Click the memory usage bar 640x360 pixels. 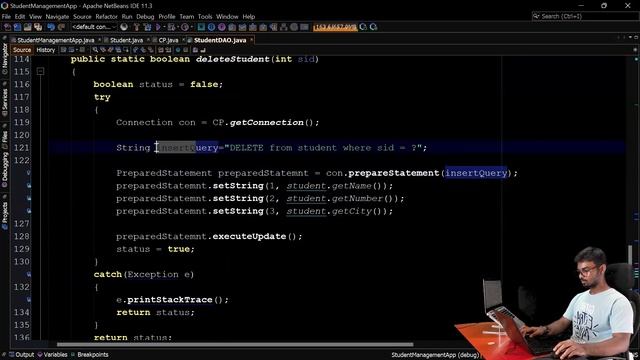tap(335, 27)
